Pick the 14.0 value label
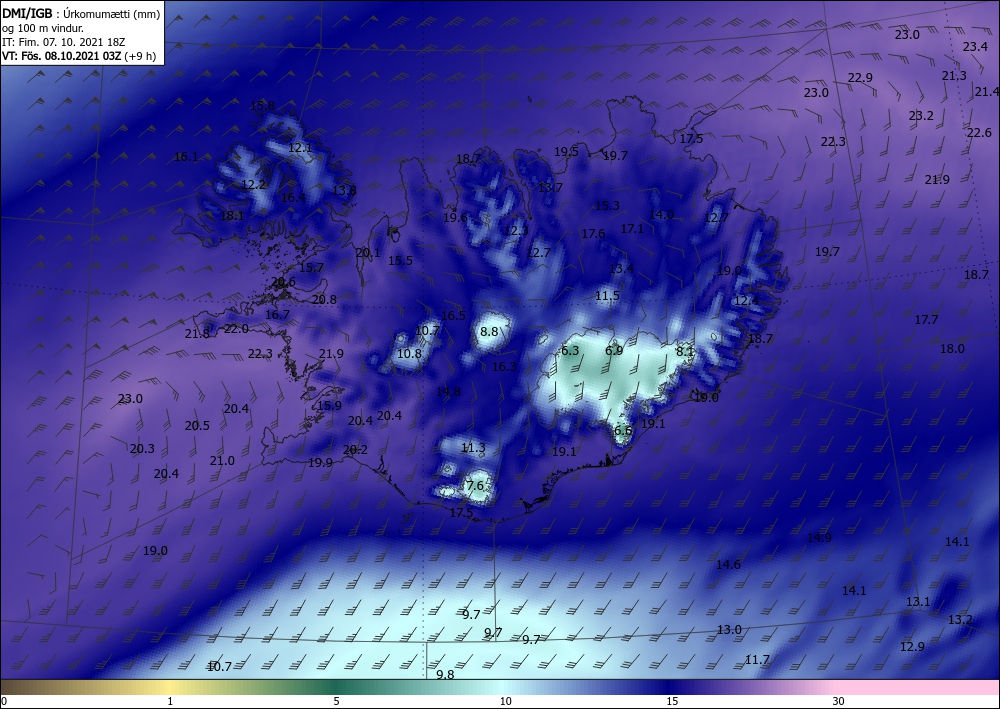Image resolution: width=1000 pixels, height=709 pixels. coord(661,214)
